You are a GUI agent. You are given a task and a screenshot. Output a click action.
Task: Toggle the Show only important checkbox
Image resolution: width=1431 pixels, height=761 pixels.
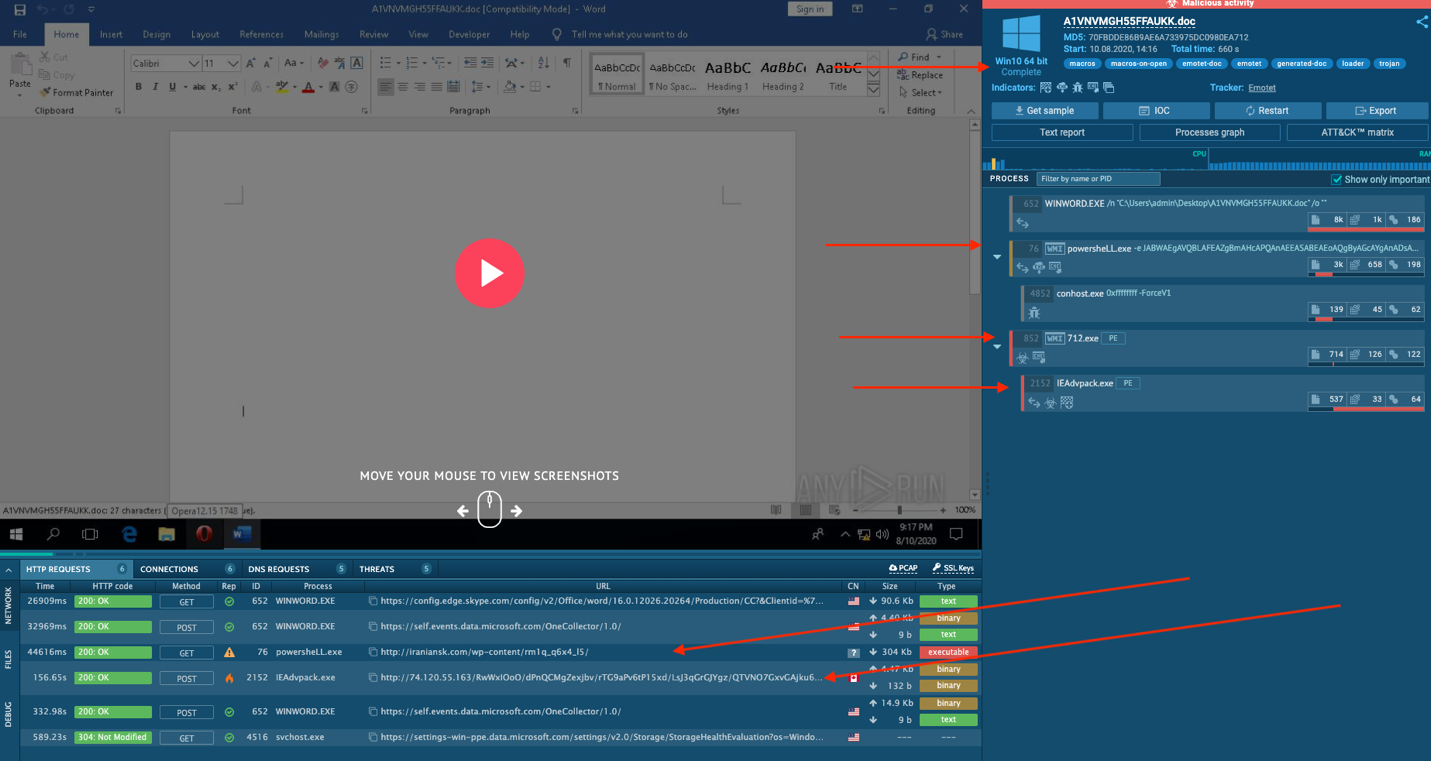(1336, 180)
